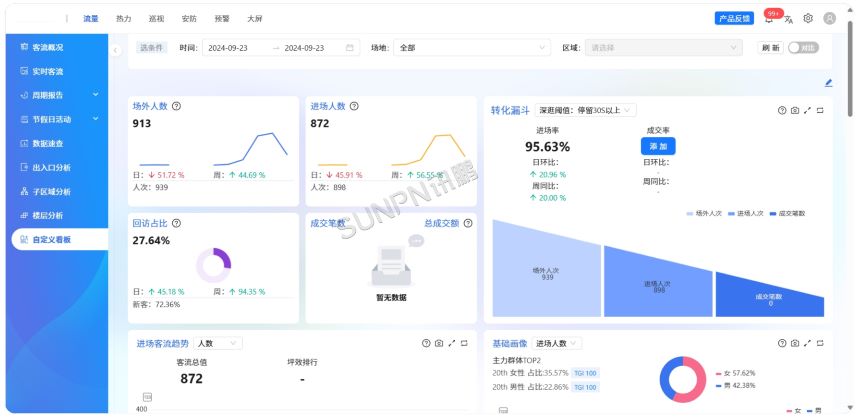
Task: Click the 产品反馈 feedback button
Action: pos(735,18)
